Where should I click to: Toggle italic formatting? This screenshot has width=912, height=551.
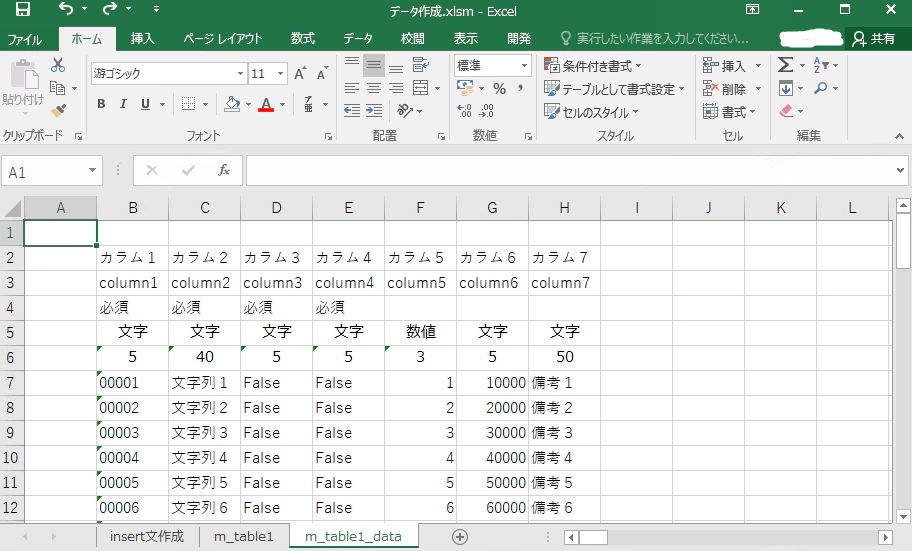123,104
